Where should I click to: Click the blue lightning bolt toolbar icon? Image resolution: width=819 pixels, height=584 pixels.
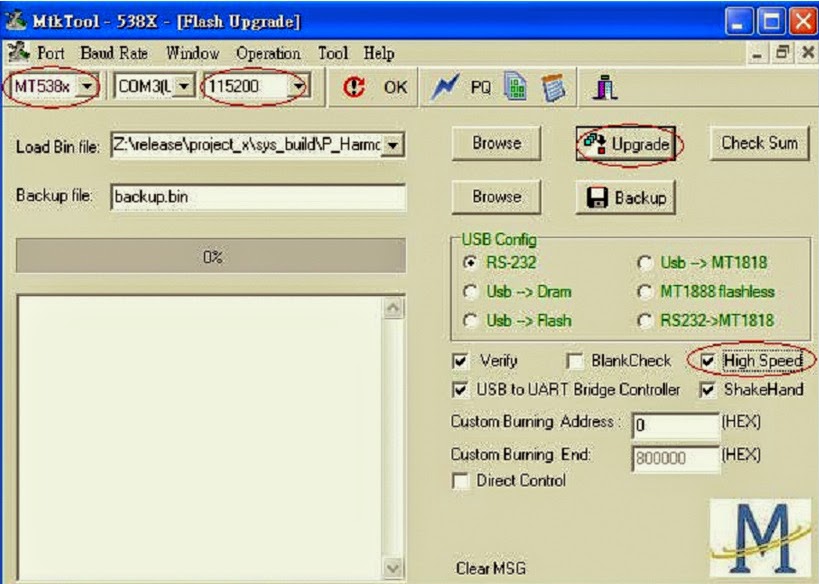click(x=444, y=87)
